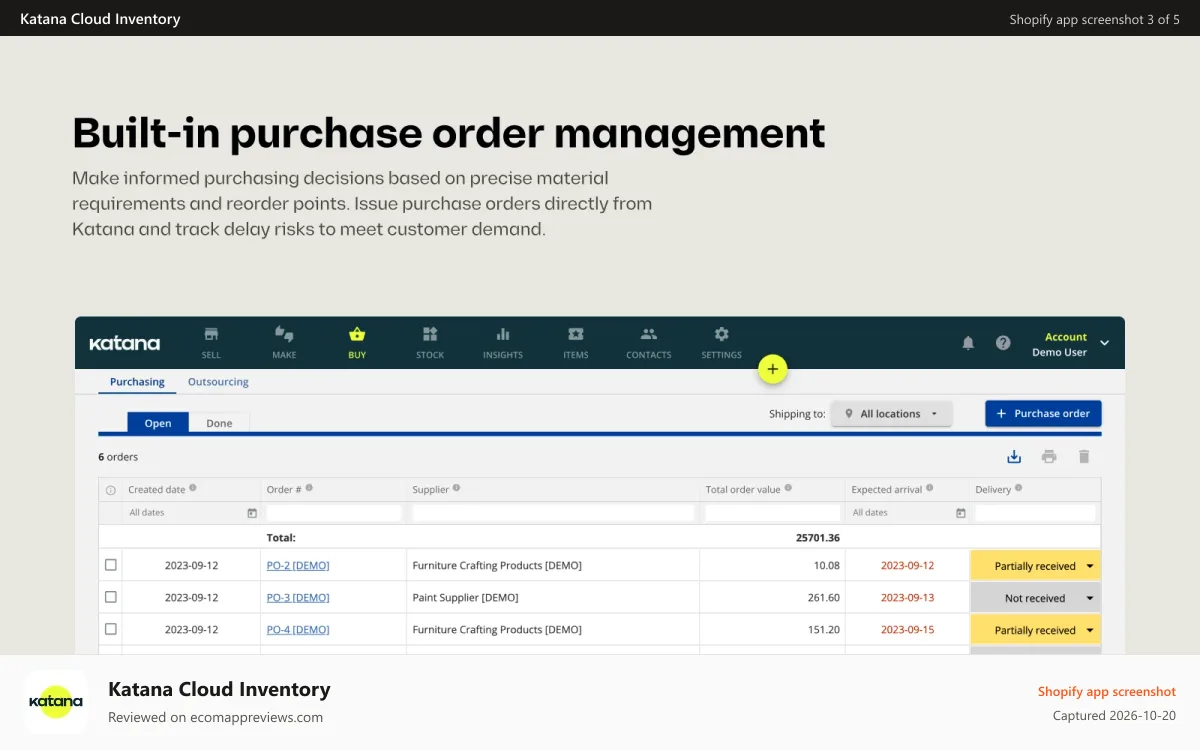Viewport: 1200px width, 750px height.
Task: Print the selected orders
Action: click(1049, 457)
